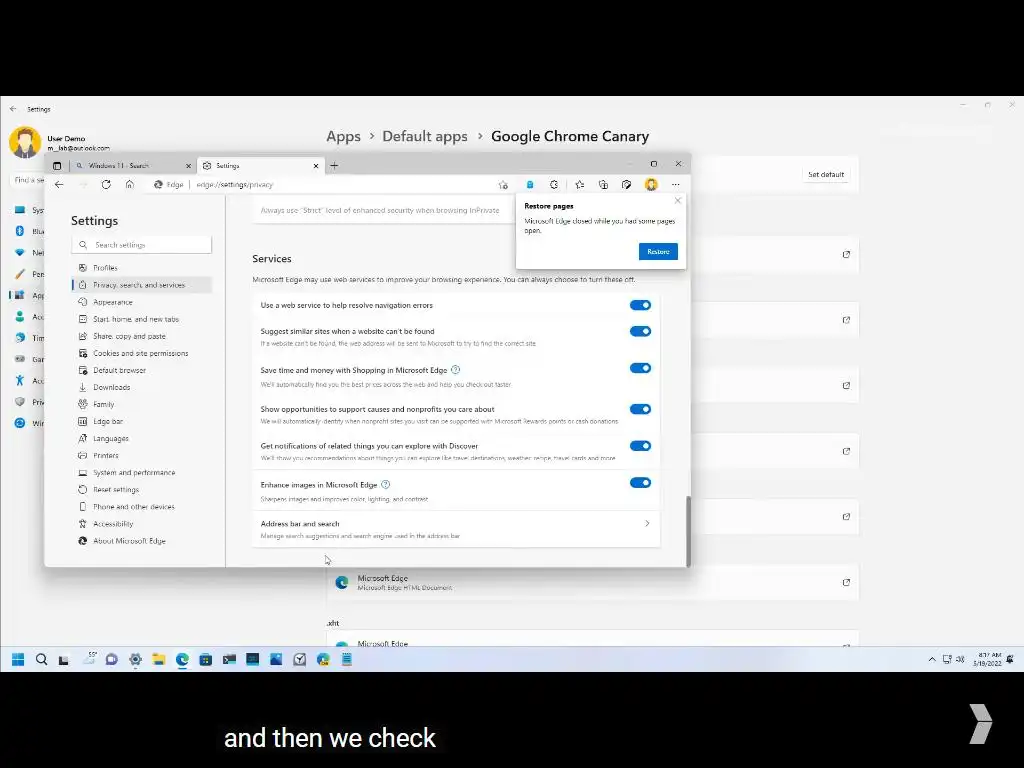
Task: Open Microsoft Edge HTML Document association row
Action: click(593, 583)
